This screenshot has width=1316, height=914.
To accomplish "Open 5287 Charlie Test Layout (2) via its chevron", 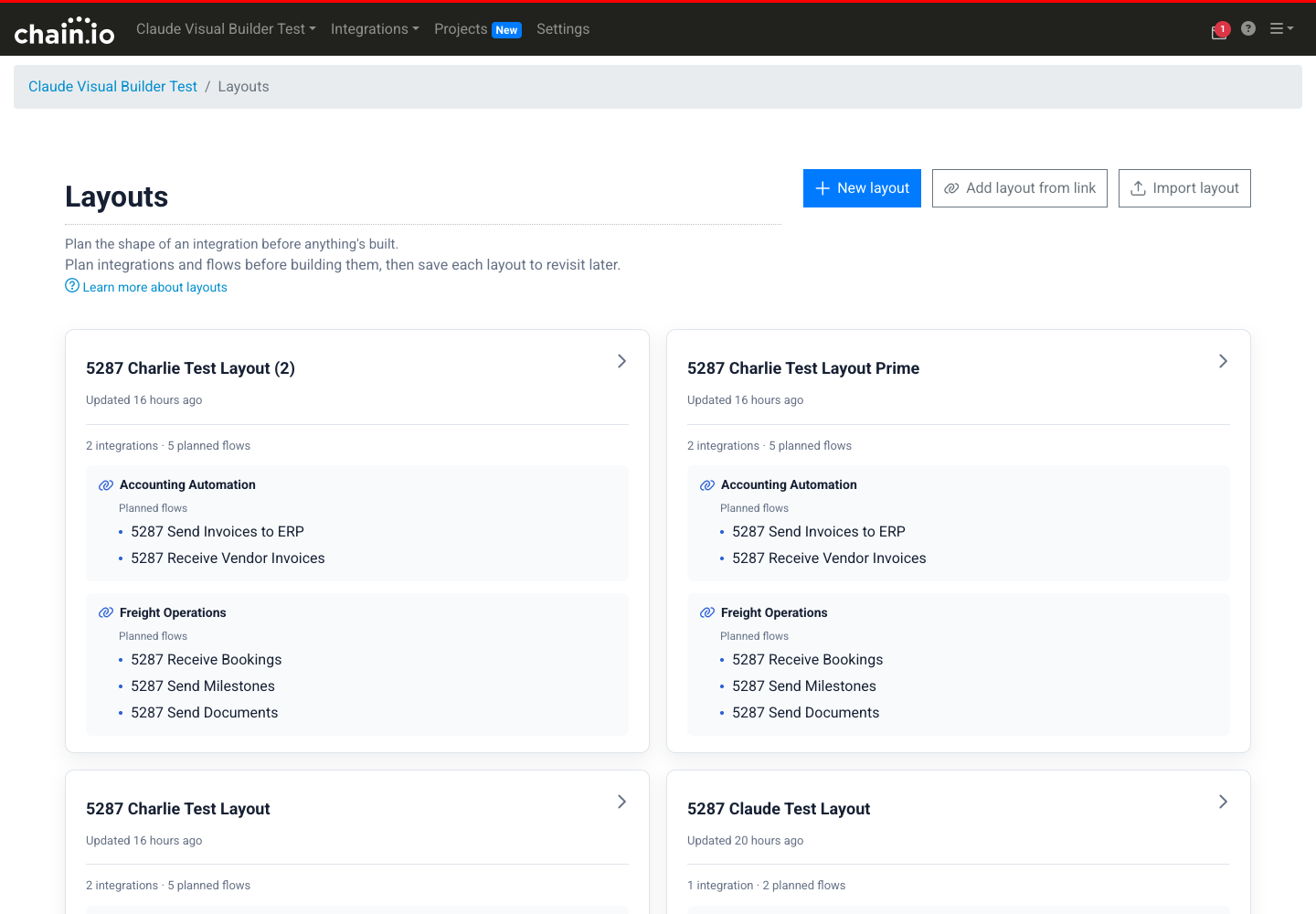I will coord(621,361).
